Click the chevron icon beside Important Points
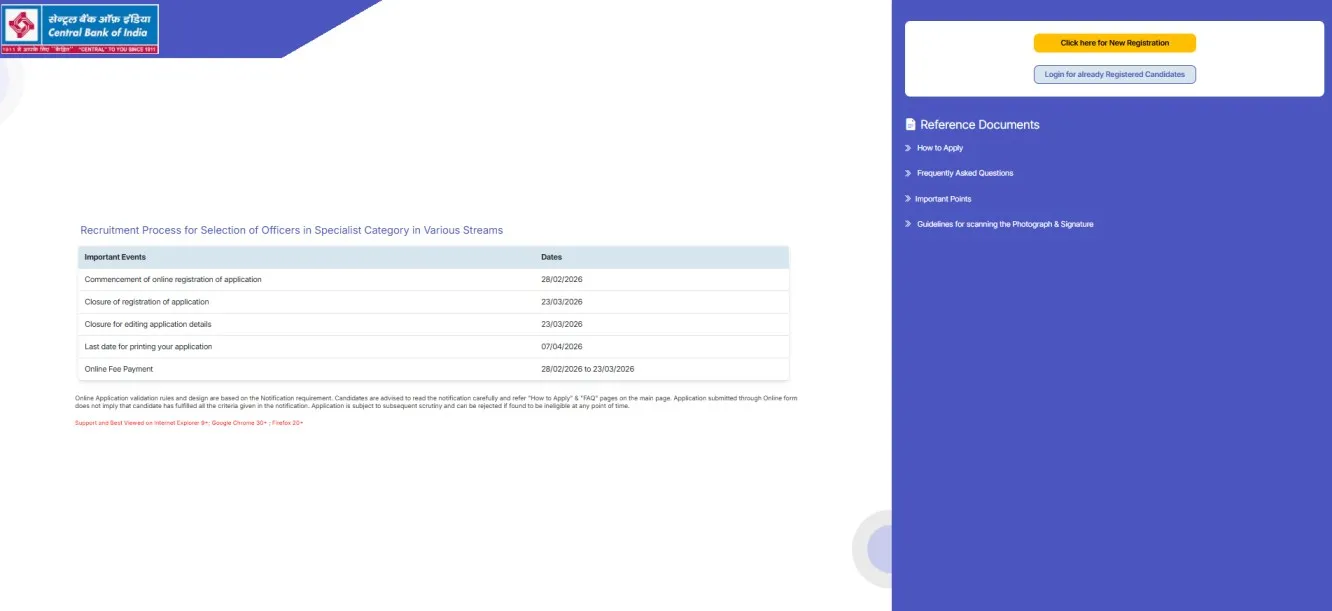 coord(908,199)
